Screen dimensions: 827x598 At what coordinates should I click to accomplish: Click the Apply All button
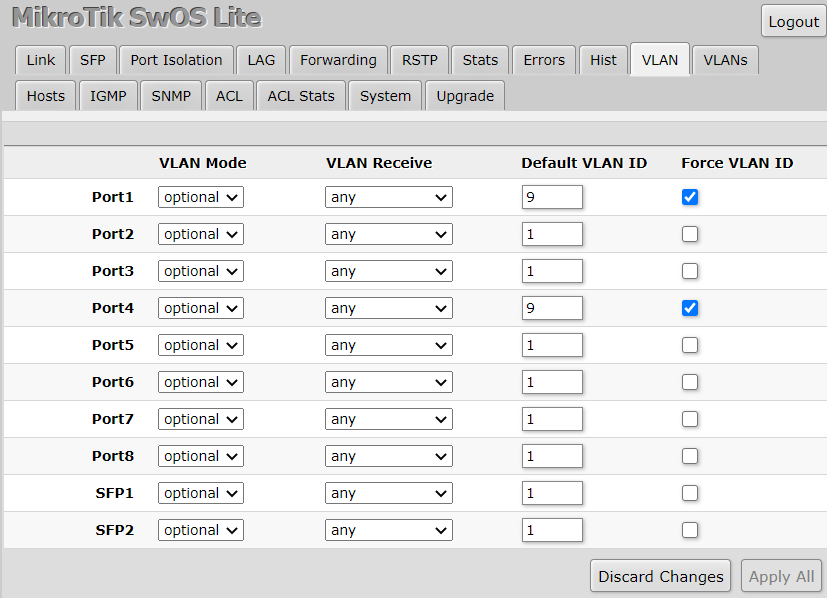pyautogui.click(x=781, y=576)
